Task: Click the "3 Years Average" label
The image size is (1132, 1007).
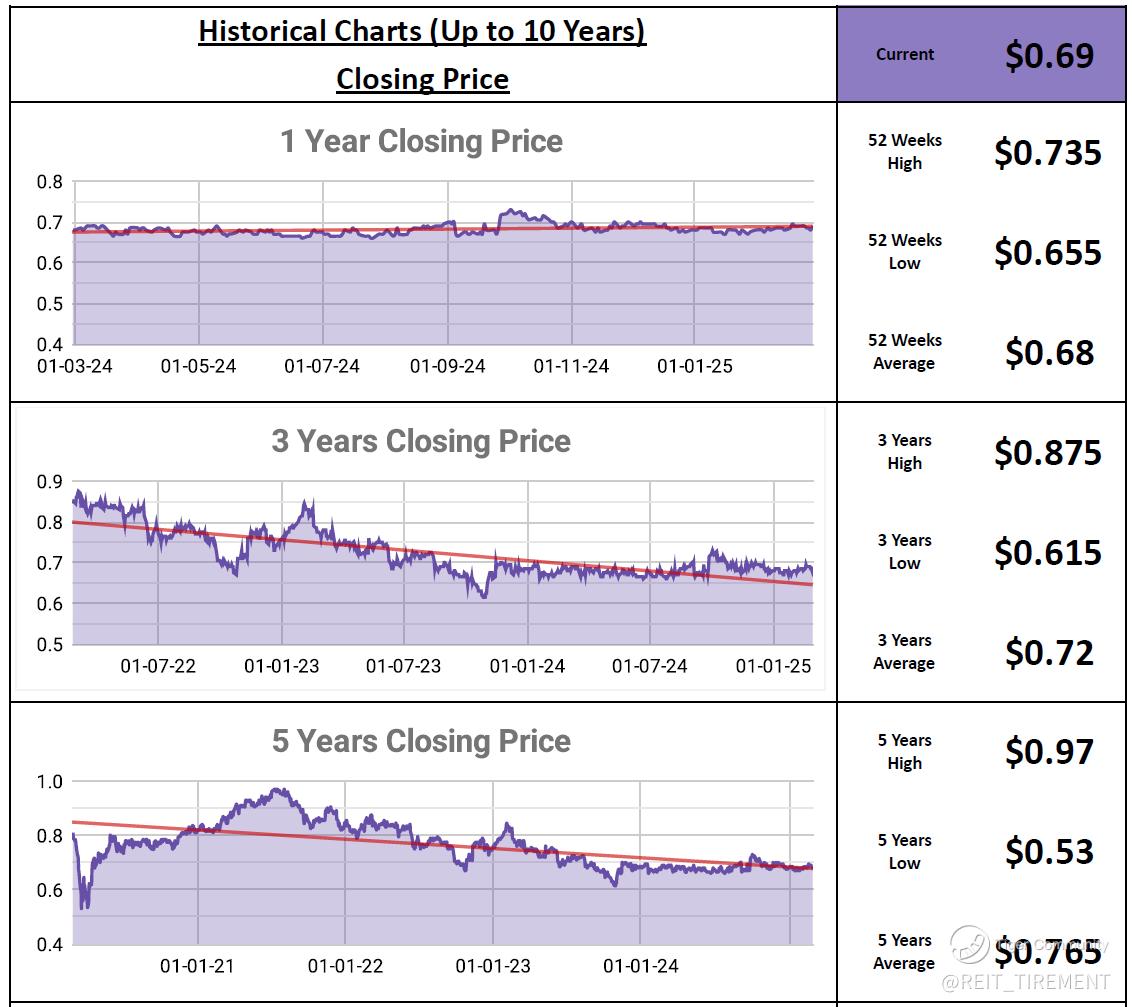Action: (x=904, y=652)
